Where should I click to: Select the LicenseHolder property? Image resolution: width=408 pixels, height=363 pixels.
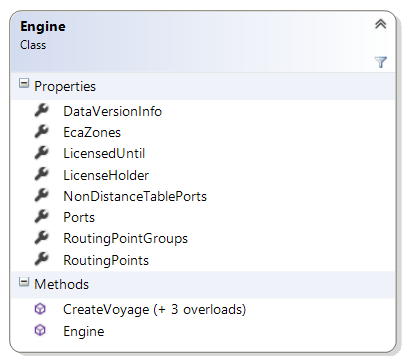[106, 175]
